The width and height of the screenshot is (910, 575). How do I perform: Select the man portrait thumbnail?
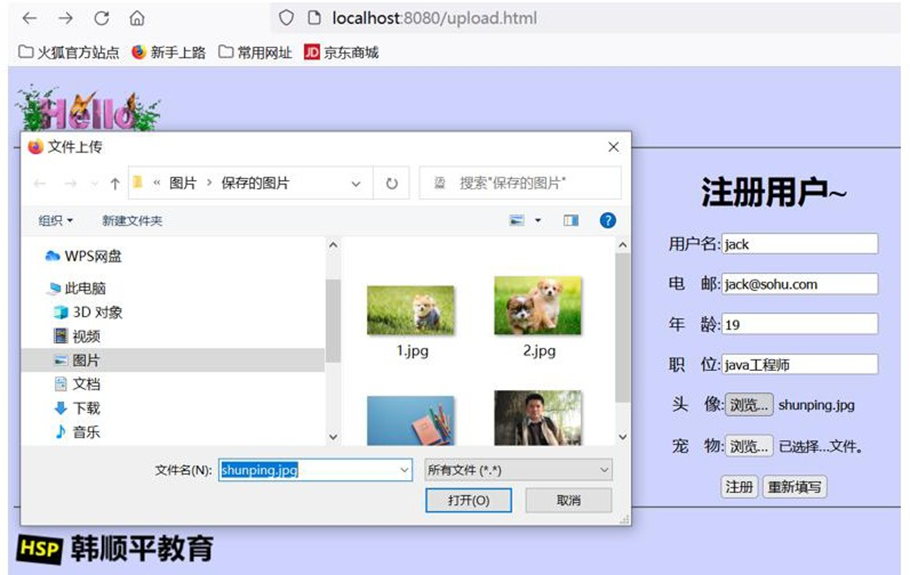coord(537,418)
